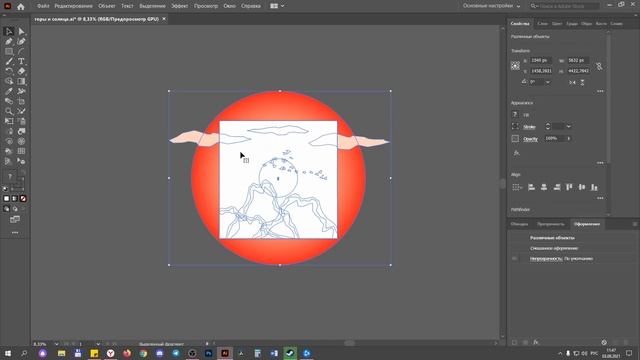The image size is (640, 360).
Task: Click the Opacity link label
Action: click(531, 139)
